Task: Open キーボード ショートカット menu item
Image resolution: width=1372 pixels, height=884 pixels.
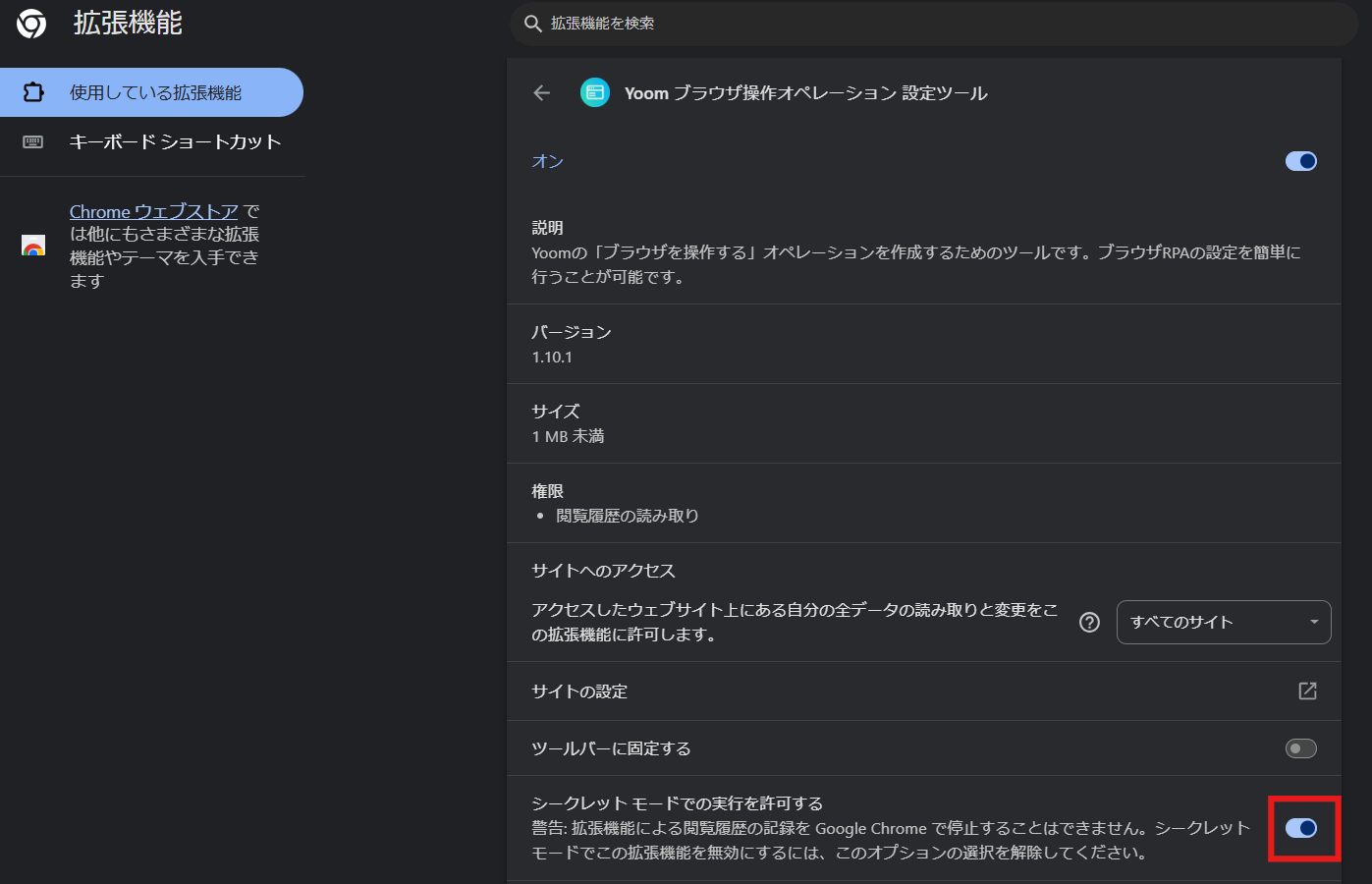Action: click(x=151, y=142)
